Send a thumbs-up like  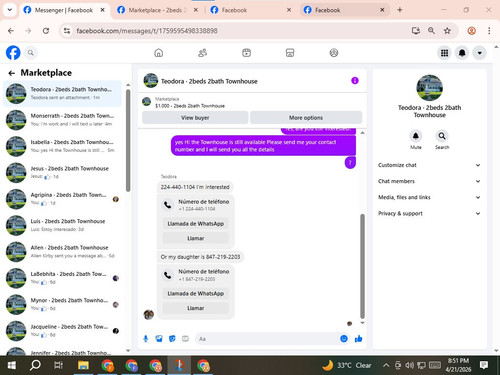[359, 339]
